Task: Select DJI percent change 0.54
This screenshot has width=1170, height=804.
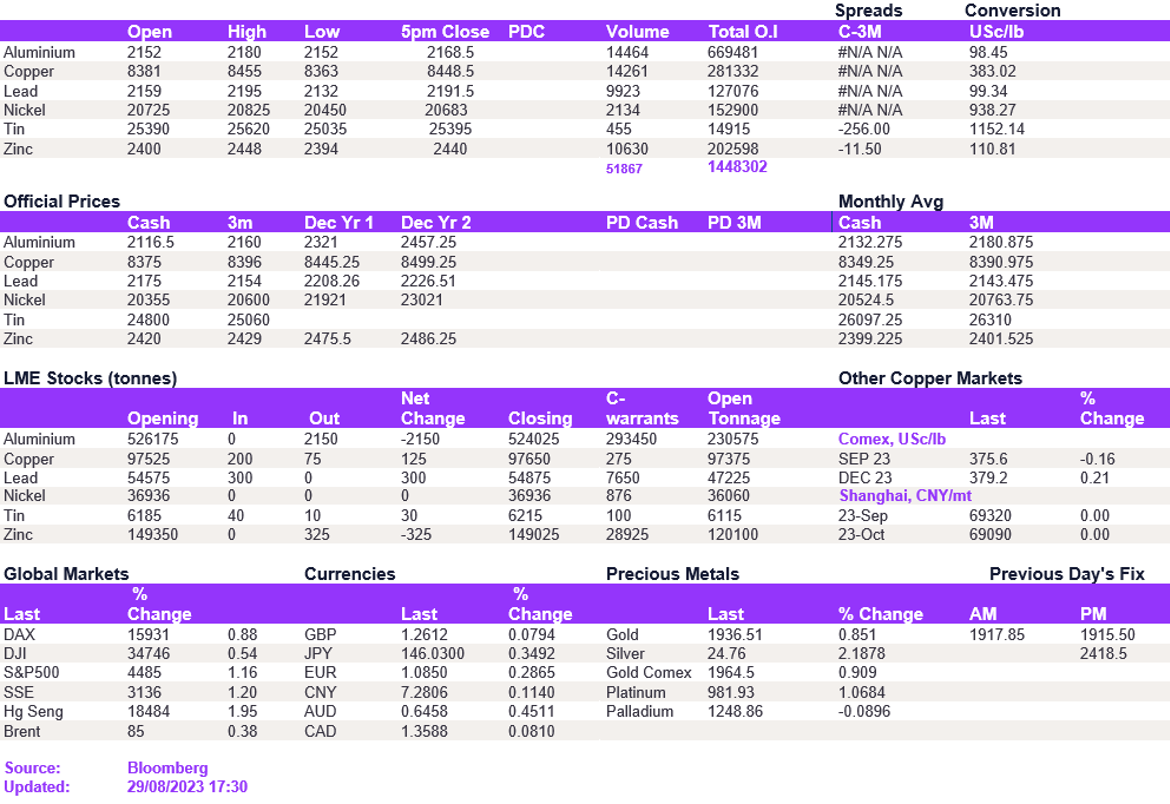Action: [243, 654]
